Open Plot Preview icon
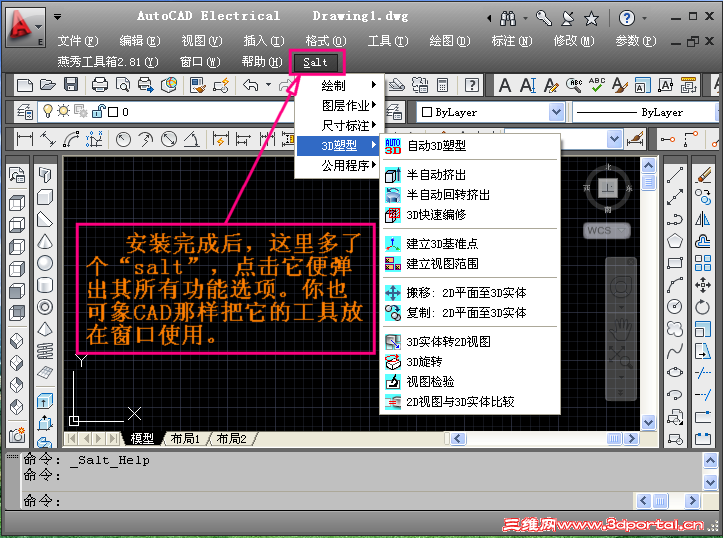 [x=123, y=85]
